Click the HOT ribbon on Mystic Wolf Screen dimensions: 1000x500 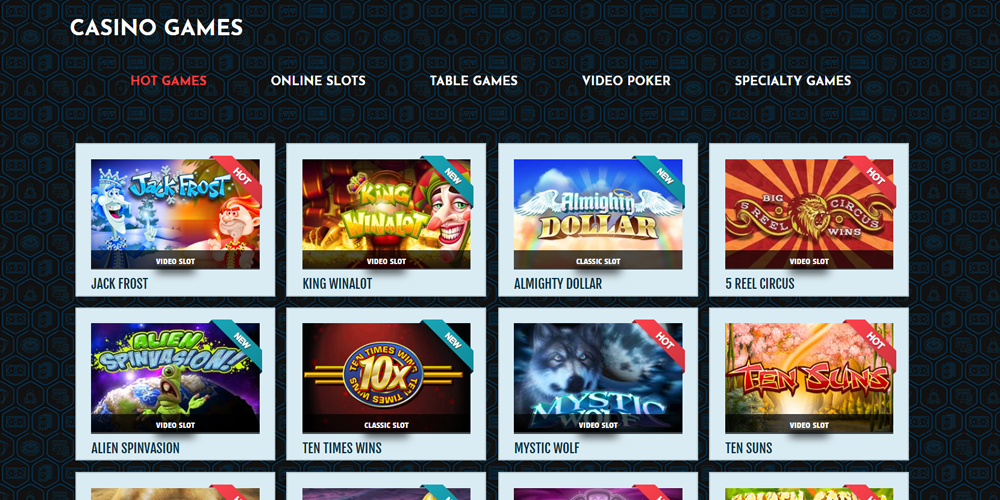pos(663,340)
